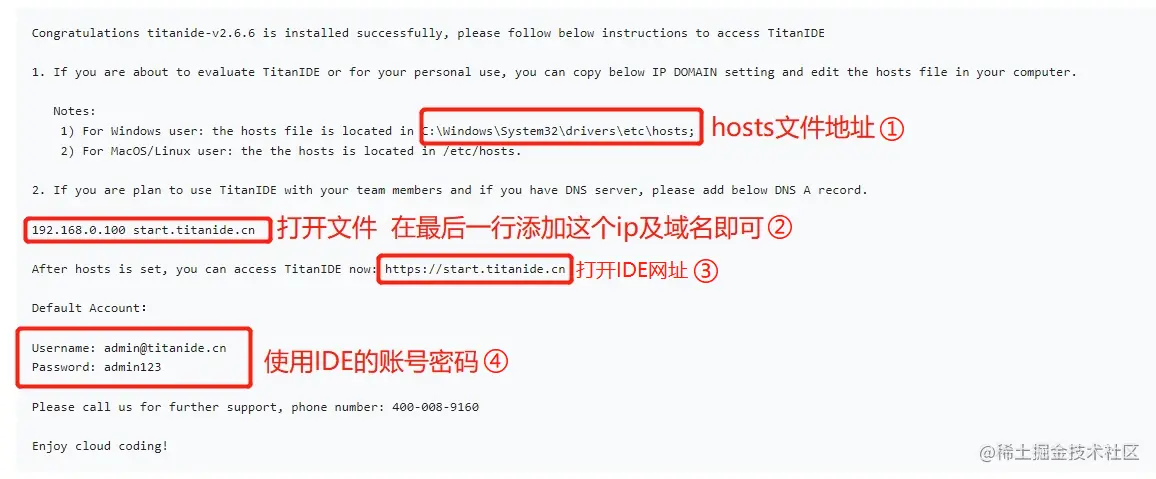The image size is (1156, 479).
Task: Click the 打开IDE网址 annotation text
Action: pos(632,270)
